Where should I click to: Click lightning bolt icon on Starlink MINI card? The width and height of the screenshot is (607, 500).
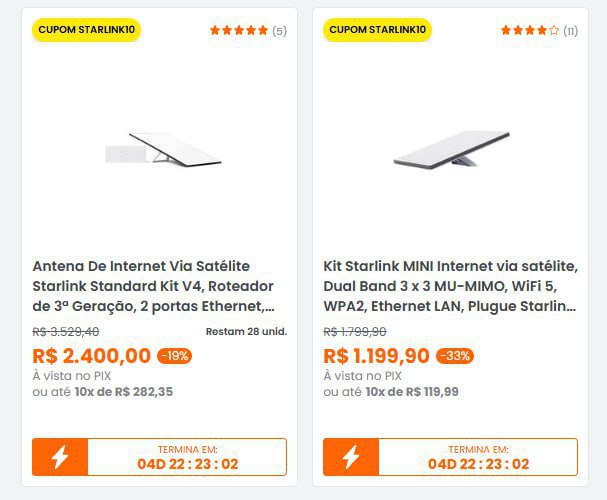(x=351, y=457)
